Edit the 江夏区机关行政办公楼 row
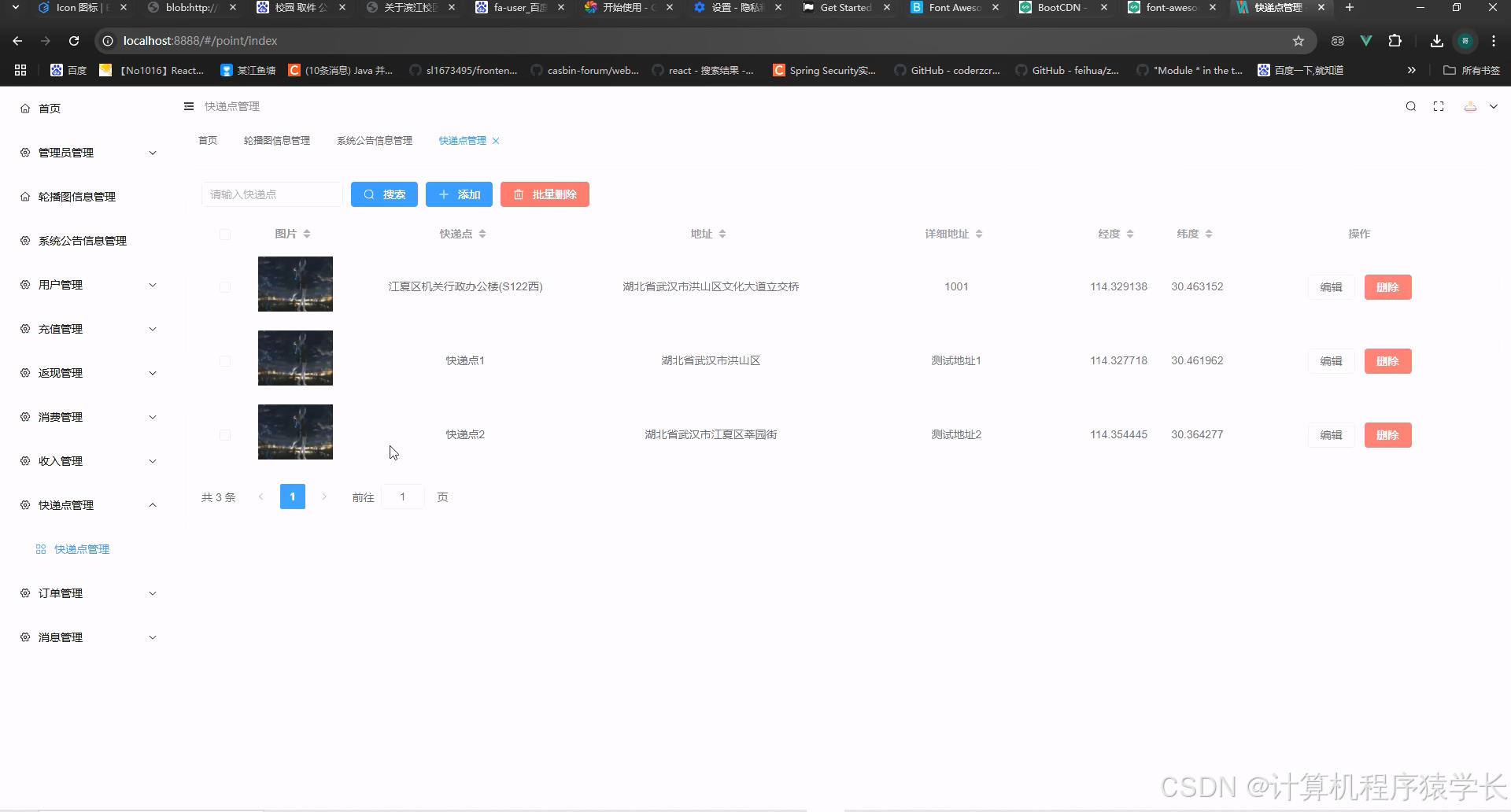The image size is (1511, 812). pyautogui.click(x=1332, y=287)
